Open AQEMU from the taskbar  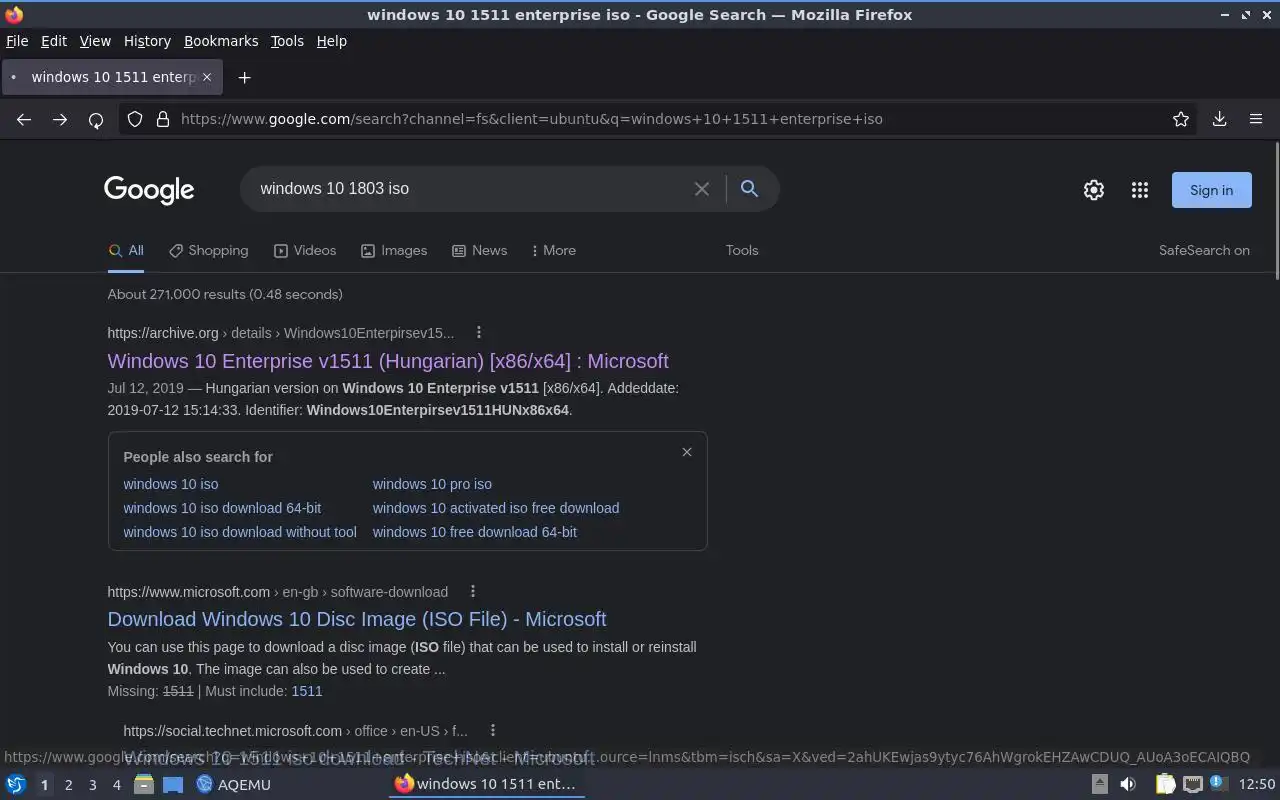tap(234, 785)
